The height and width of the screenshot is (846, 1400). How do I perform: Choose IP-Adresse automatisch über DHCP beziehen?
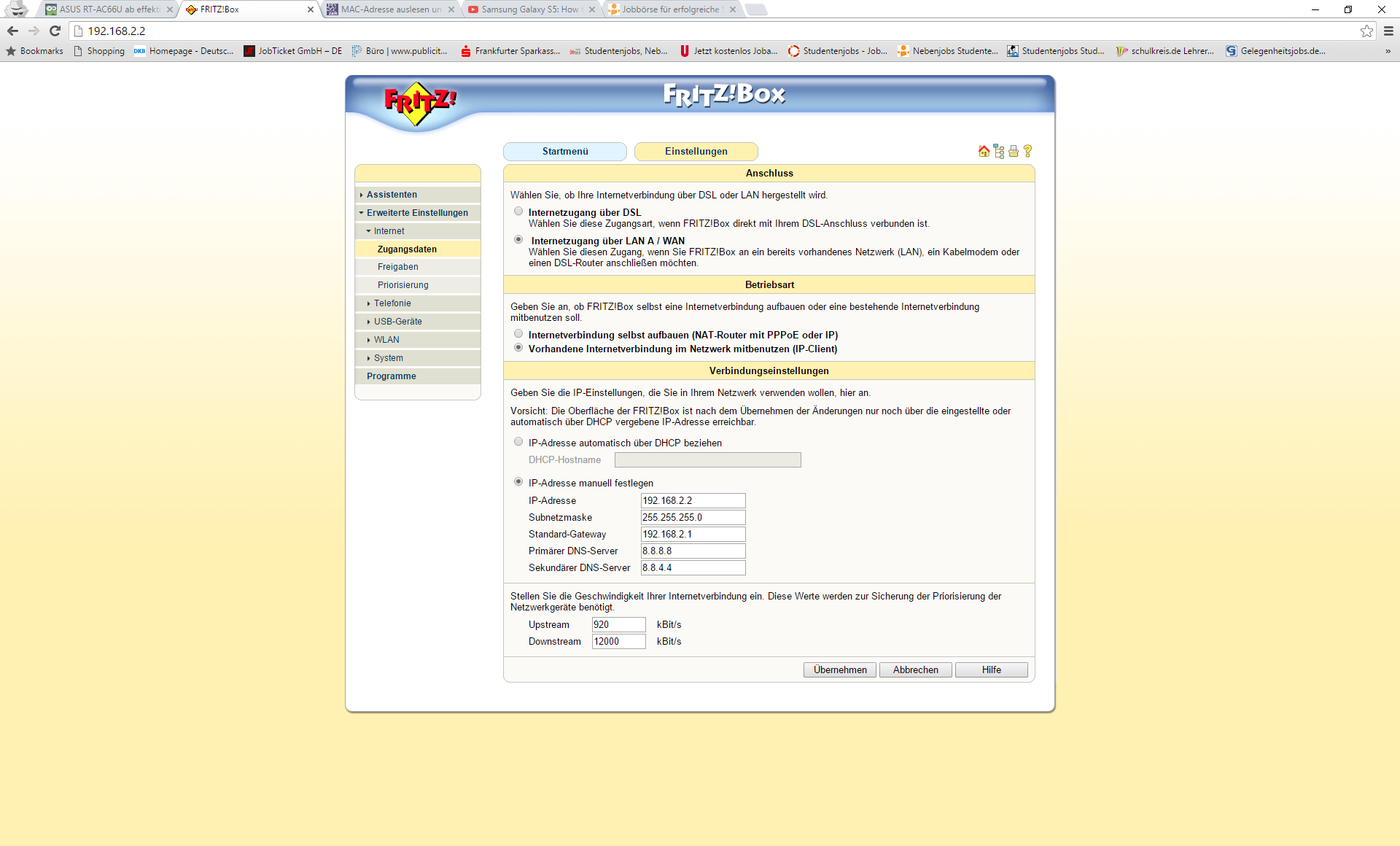518,442
